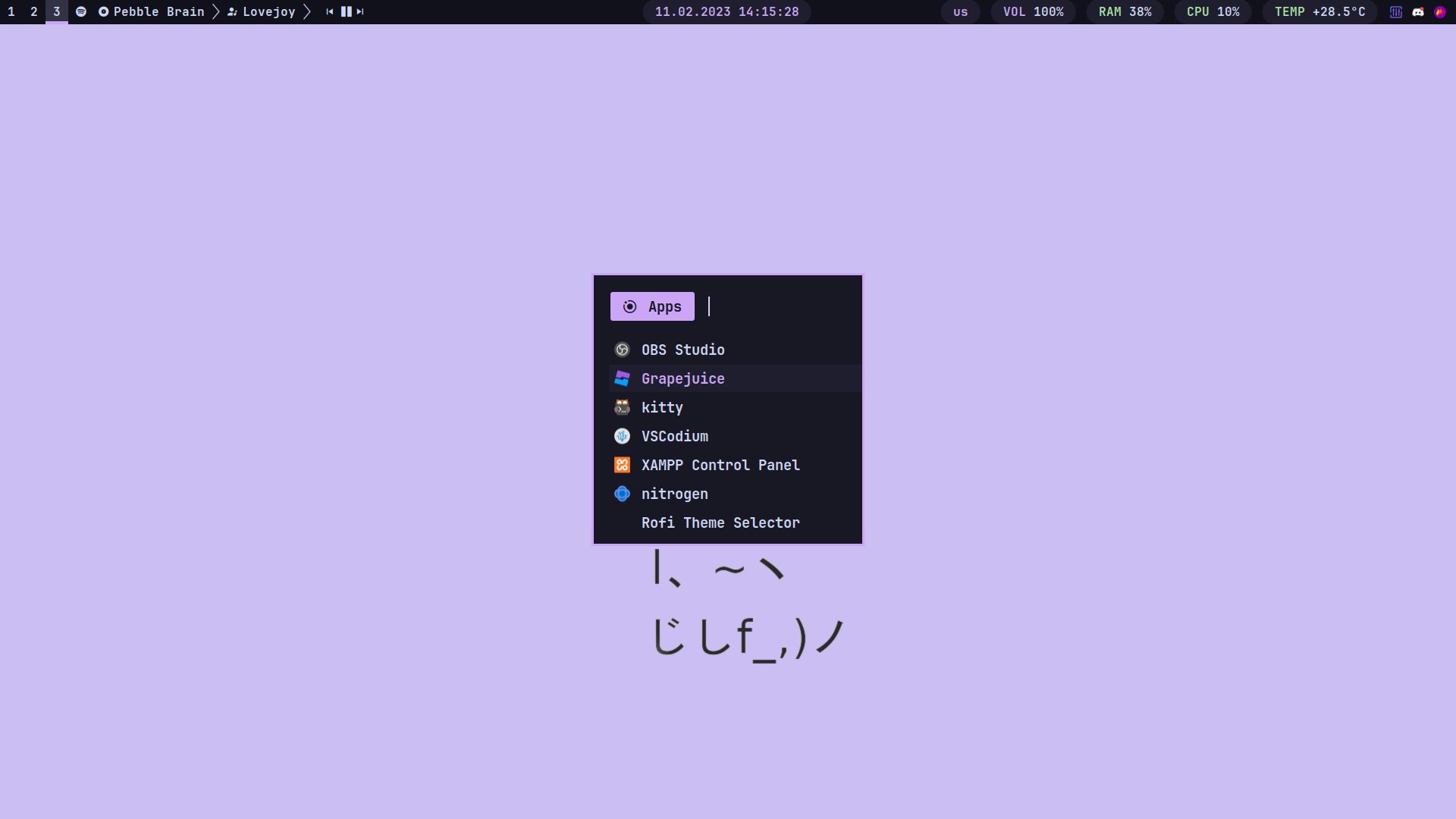Click the flame tray icon
Image resolution: width=1456 pixels, height=819 pixels.
click(x=1440, y=11)
